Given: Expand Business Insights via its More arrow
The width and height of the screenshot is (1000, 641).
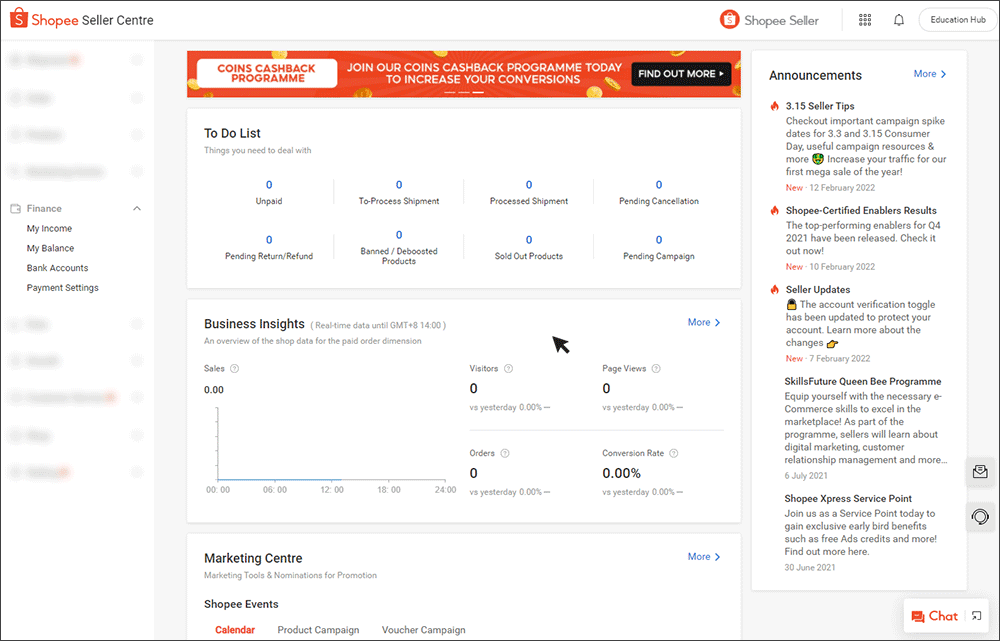Looking at the screenshot, I should tap(703, 322).
